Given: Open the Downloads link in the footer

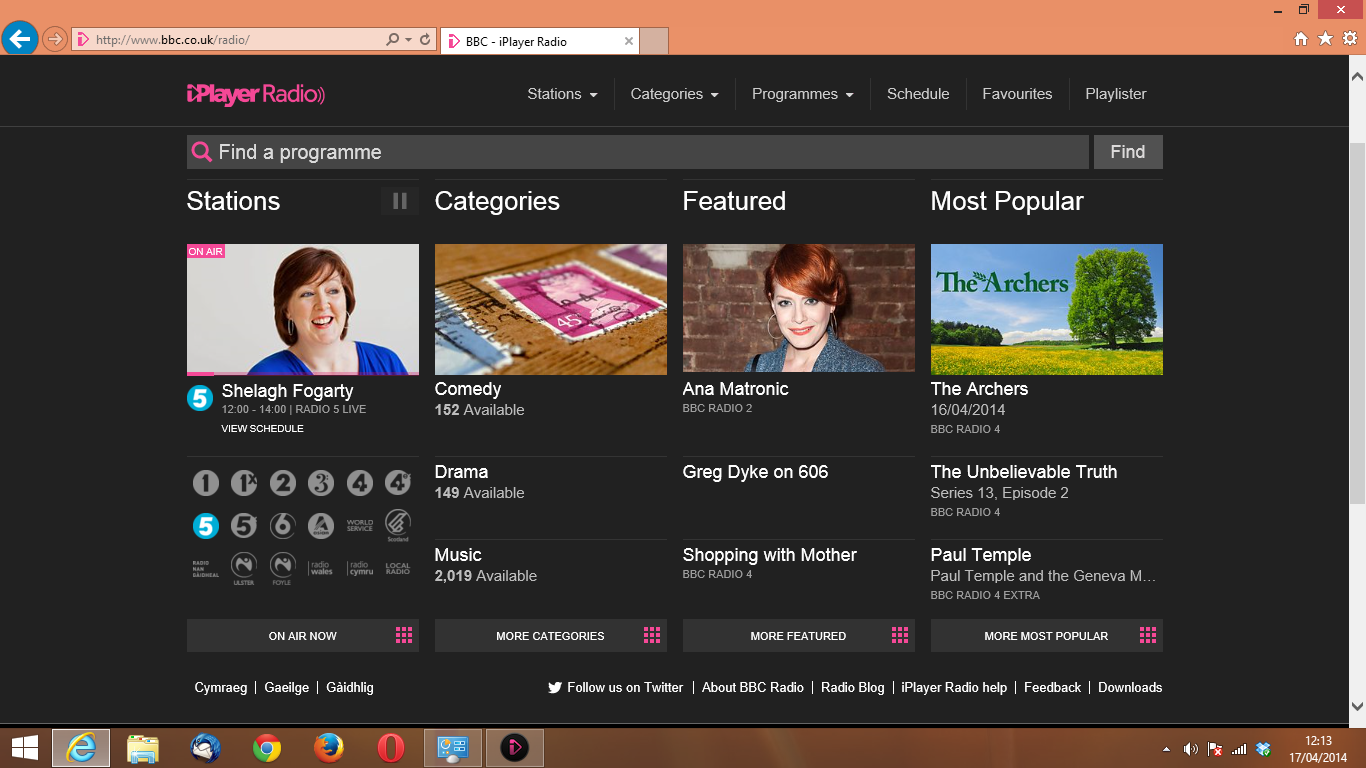Looking at the screenshot, I should pos(1130,687).
